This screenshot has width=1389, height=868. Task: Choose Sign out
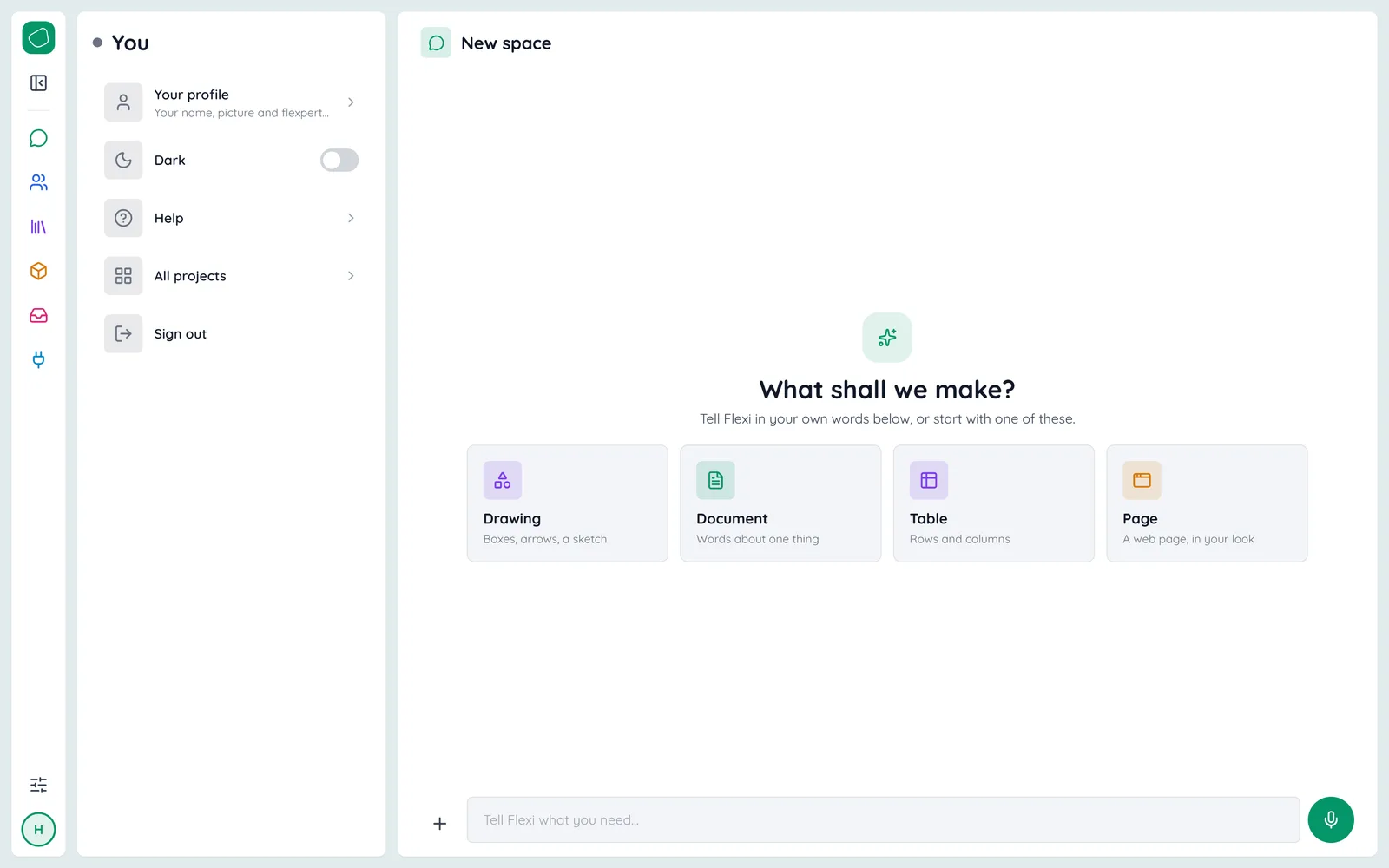click(231, 333)
